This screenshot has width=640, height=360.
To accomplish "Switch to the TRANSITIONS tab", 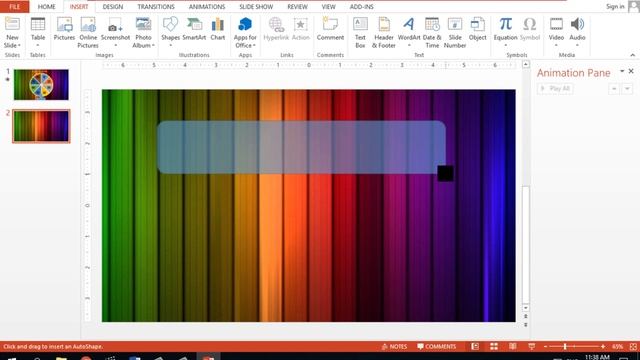I will [156, 7].
